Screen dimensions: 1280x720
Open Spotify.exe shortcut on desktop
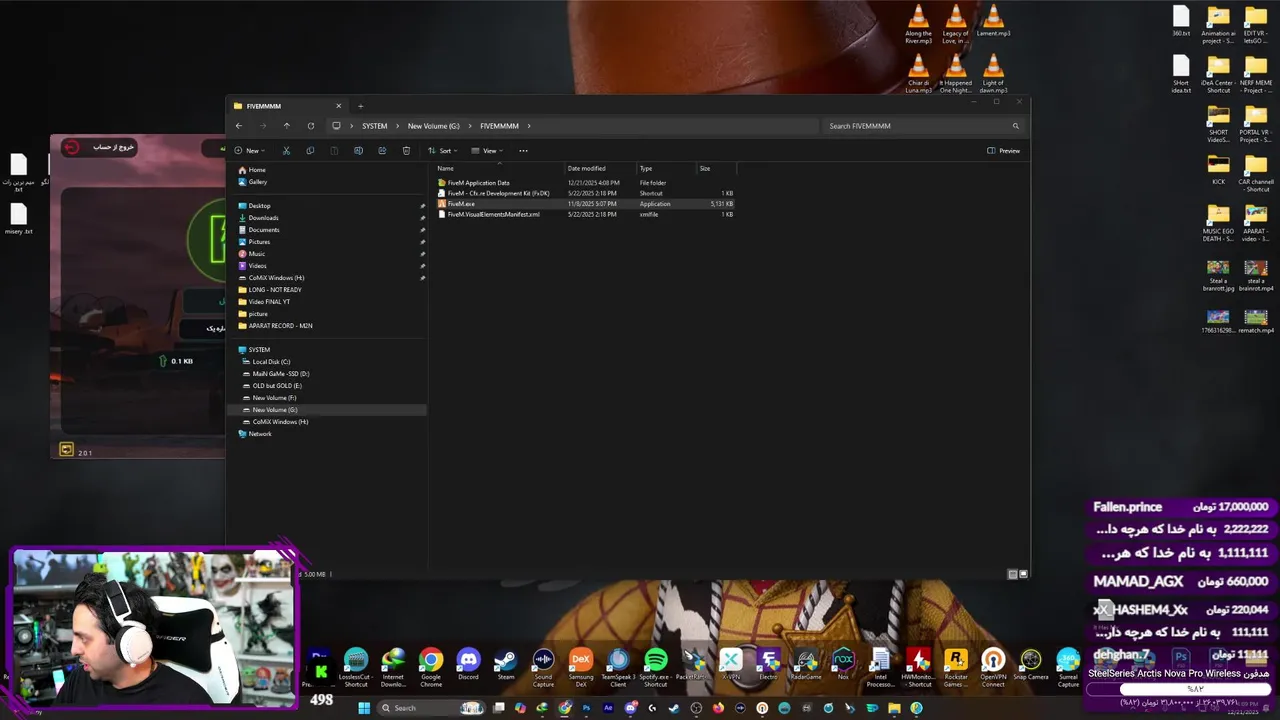[655, 667]
